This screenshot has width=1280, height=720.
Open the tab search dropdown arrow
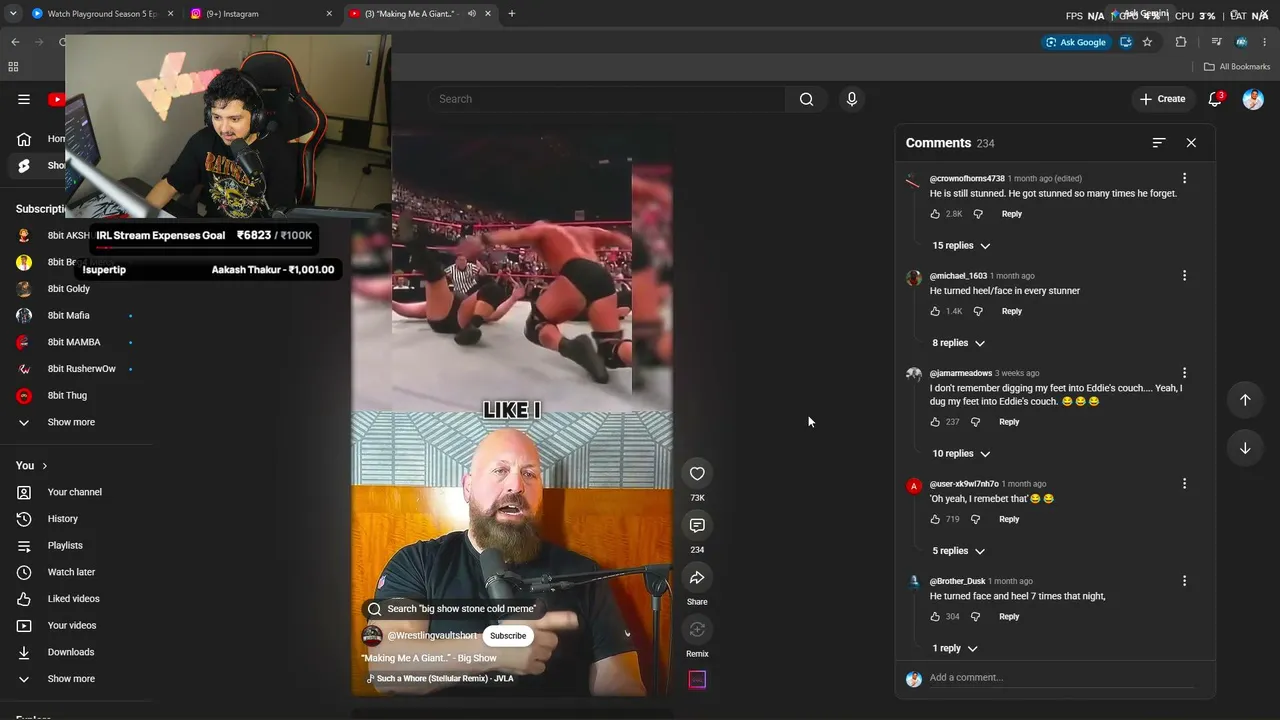click(x=13, y=14)
